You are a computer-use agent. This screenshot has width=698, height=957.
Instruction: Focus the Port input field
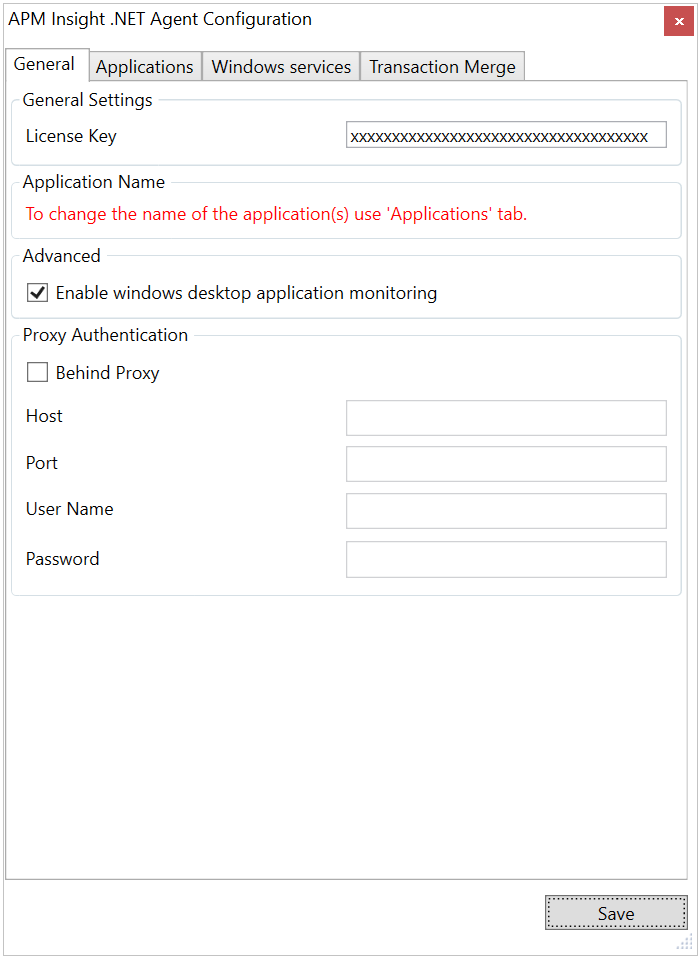coord(505,463)
